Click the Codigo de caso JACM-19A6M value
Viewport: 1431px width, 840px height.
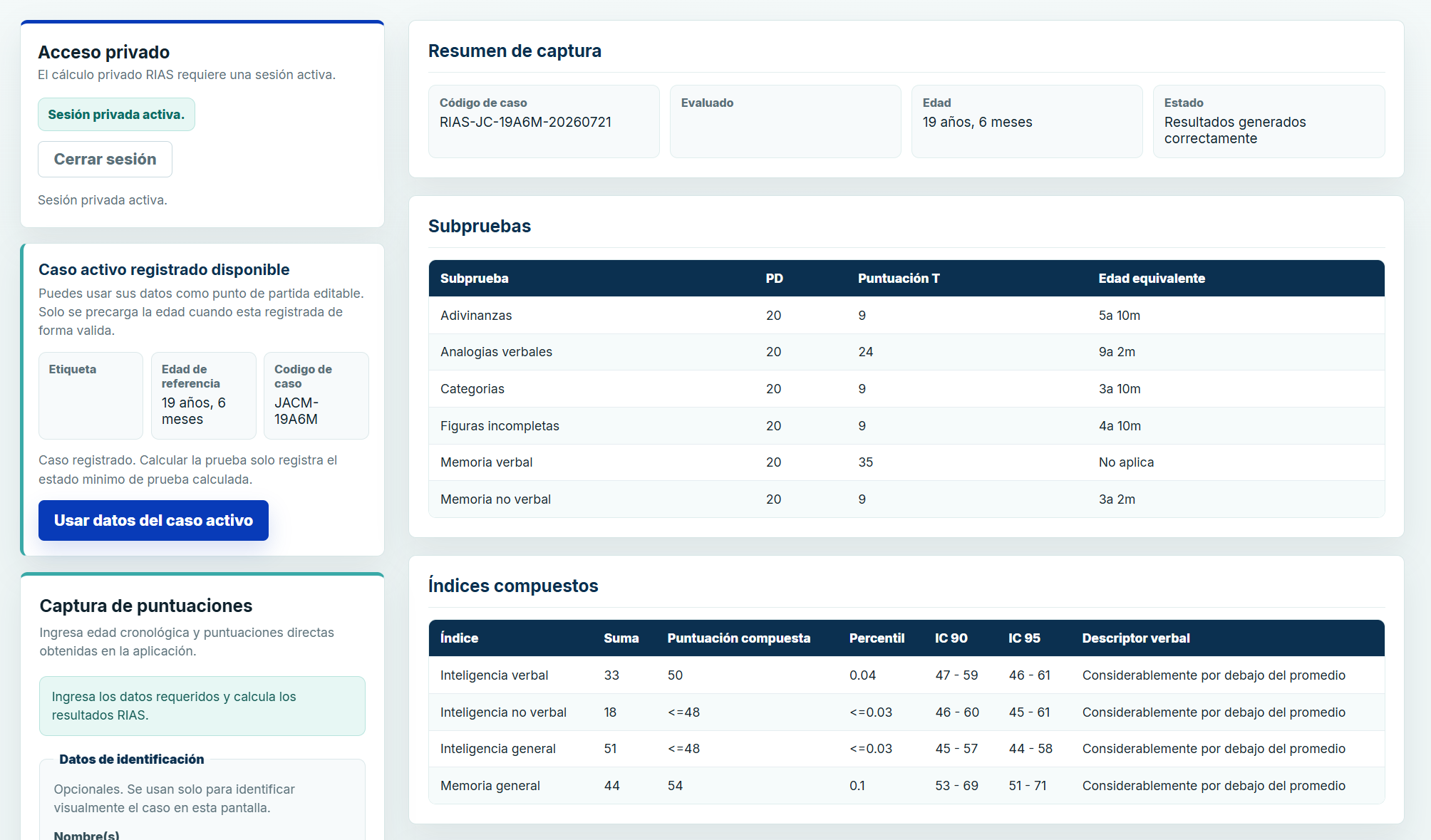point(296,411)
